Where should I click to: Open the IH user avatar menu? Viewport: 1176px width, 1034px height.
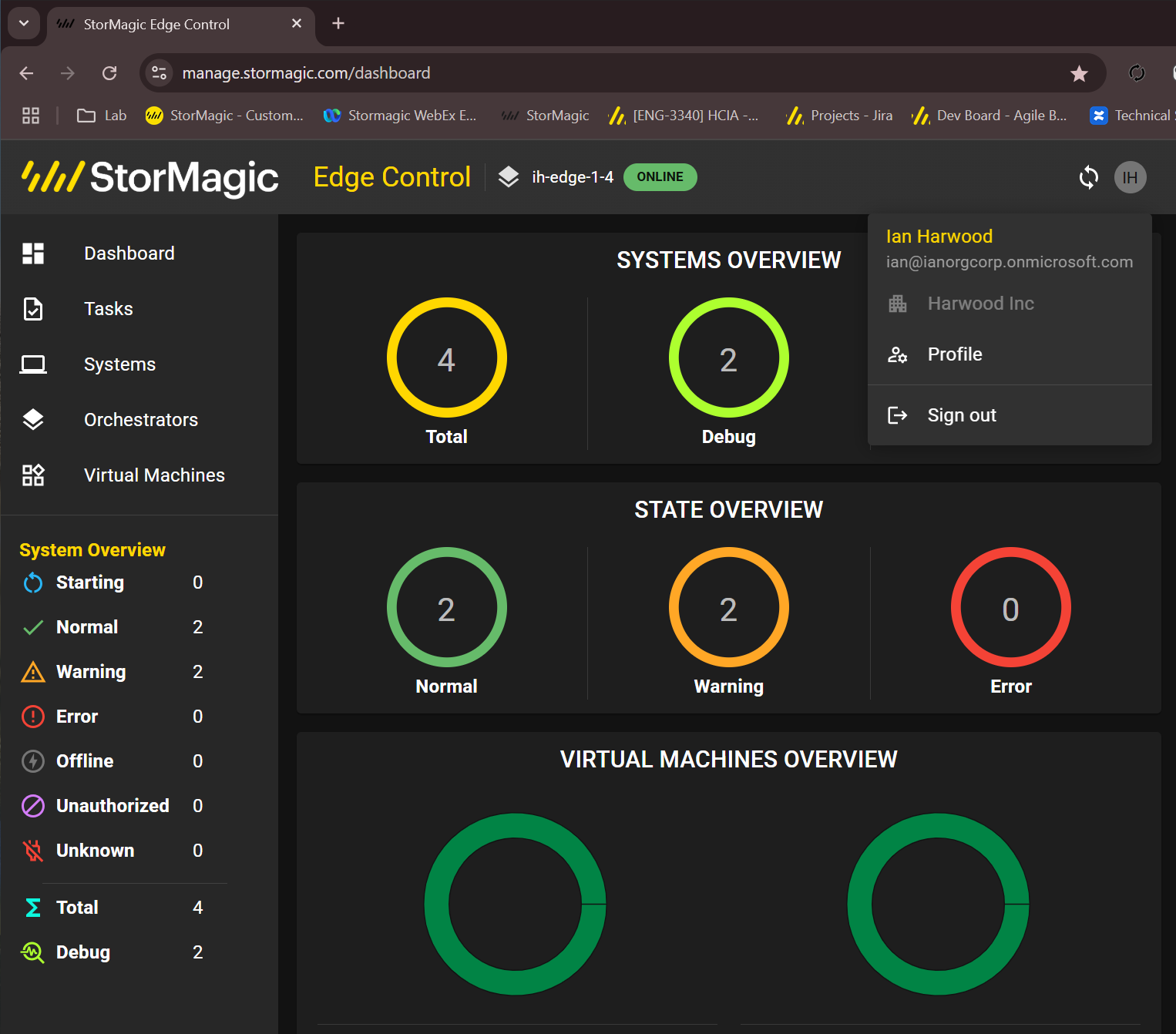click(x=1131, y=177)
